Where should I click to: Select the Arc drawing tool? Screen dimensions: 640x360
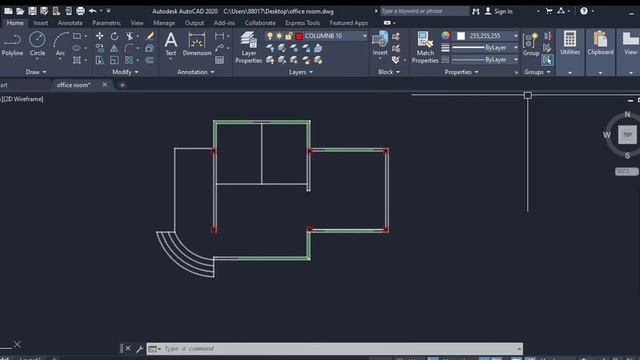[60, 44]
